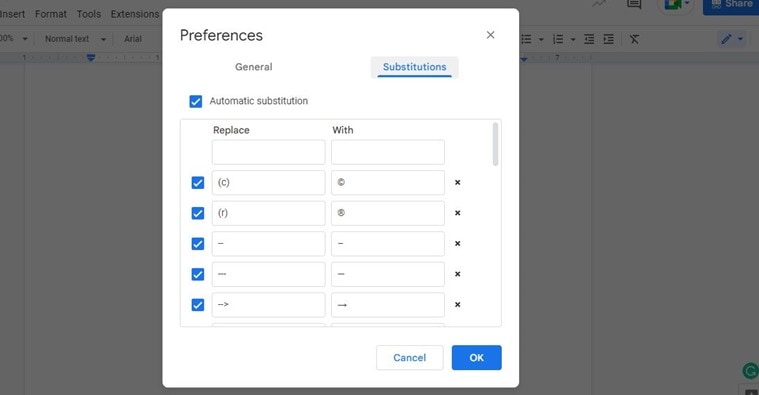Click the Cancel button
The height and width of the screenshot is (395, 759).
(410, 358)
